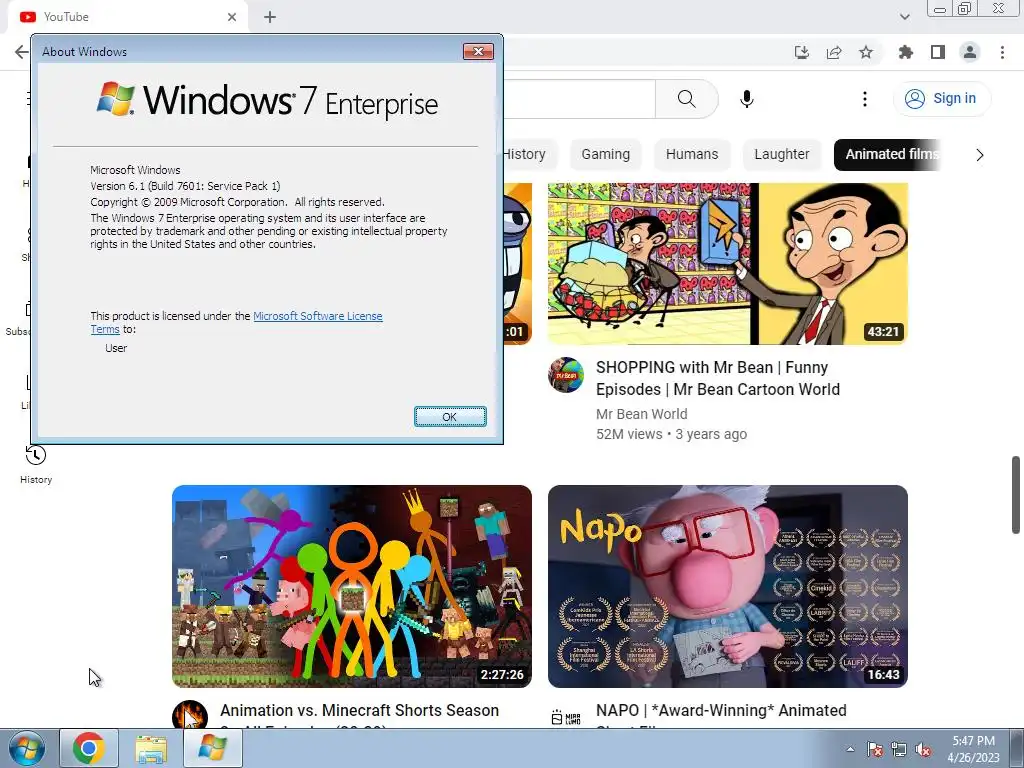Close the YouTube browser tab
This screenshot has height=768, width=1024.
pyautogui.click(x=232, y=17)
